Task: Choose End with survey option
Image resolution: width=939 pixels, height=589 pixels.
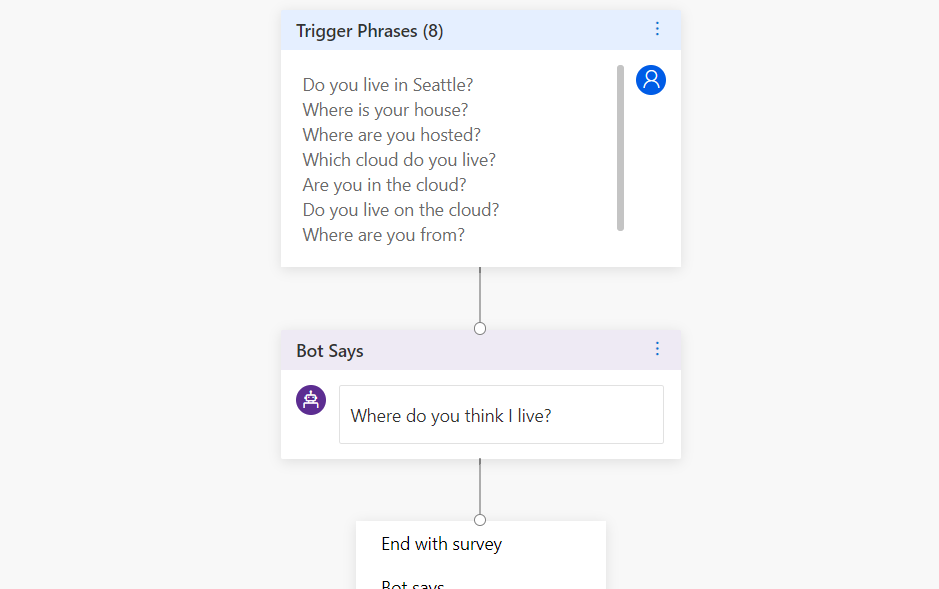Action: coord(441,545)
